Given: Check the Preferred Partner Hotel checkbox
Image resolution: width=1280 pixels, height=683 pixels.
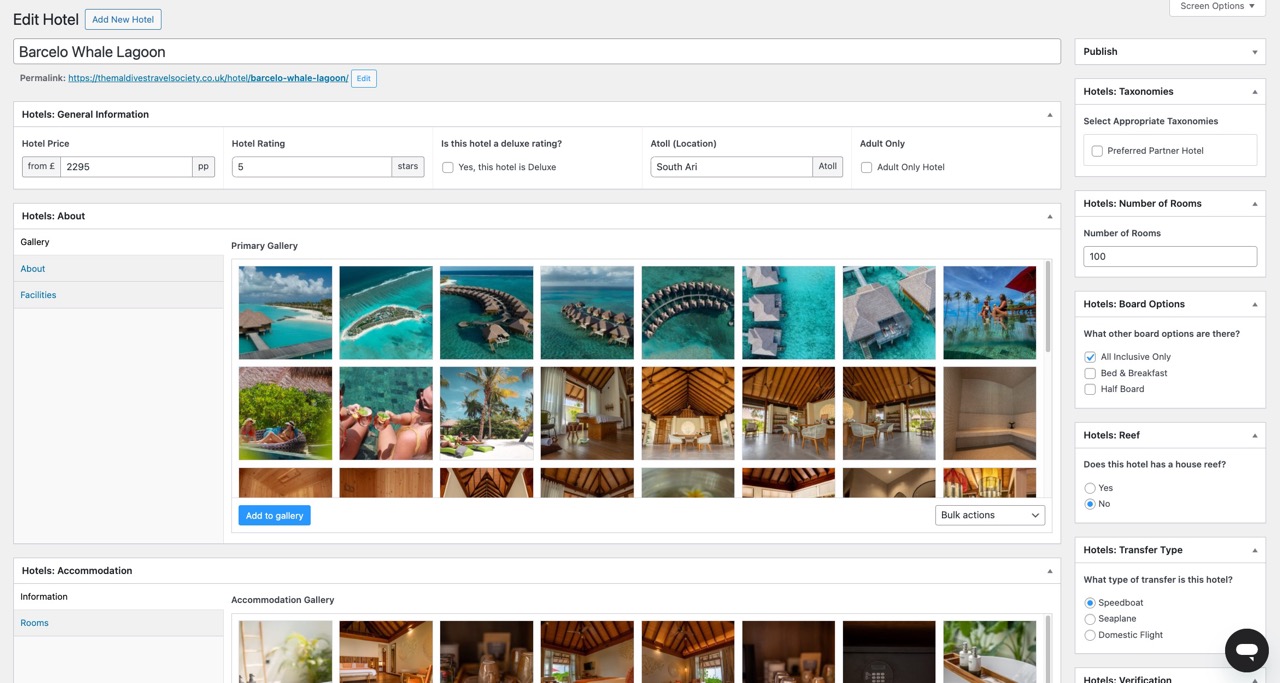Looking at the screenshot, I should (1097, 151).
